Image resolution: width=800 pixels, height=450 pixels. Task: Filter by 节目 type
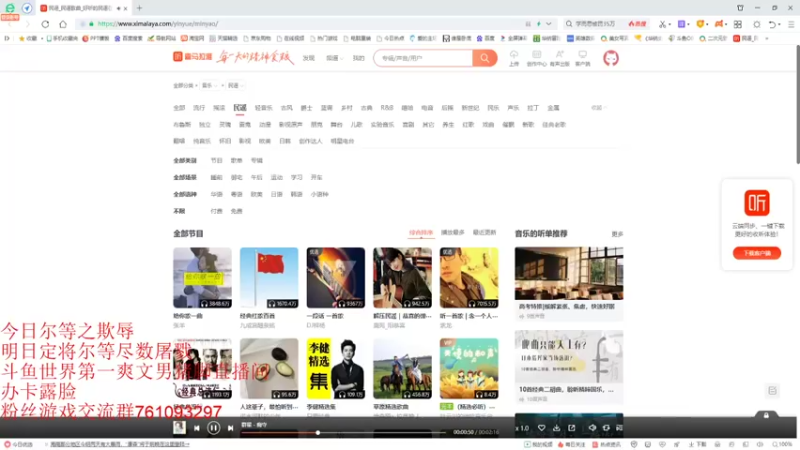coord(216,160)
